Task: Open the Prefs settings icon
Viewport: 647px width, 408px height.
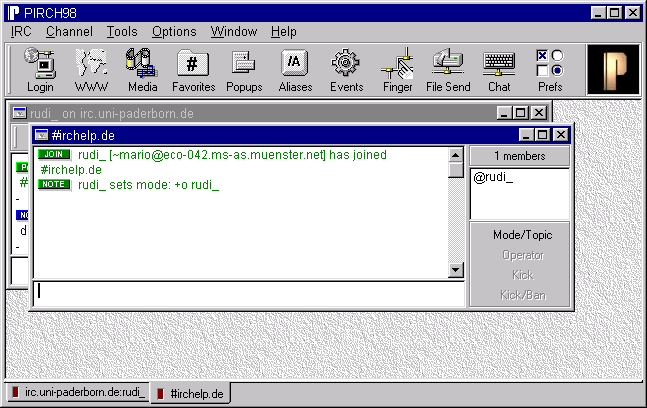Action: (550, 70)
